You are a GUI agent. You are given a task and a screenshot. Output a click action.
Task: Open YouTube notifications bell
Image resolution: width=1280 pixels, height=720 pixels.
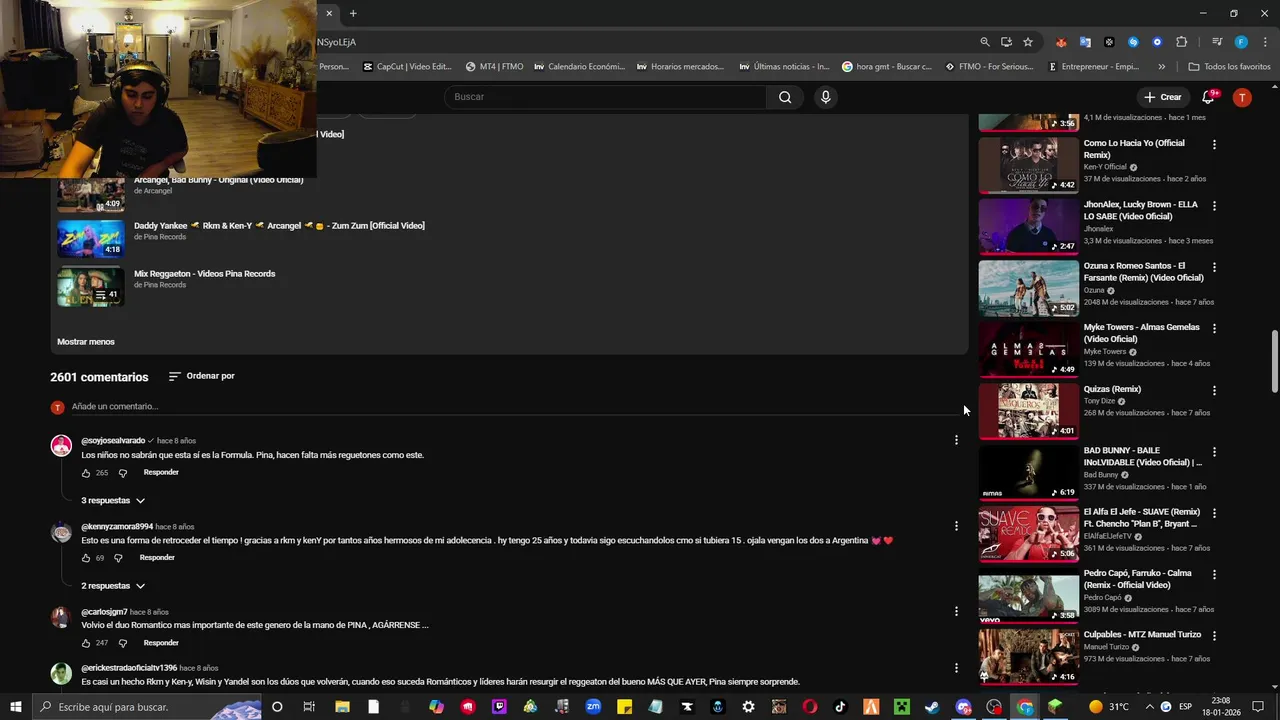1208,97
